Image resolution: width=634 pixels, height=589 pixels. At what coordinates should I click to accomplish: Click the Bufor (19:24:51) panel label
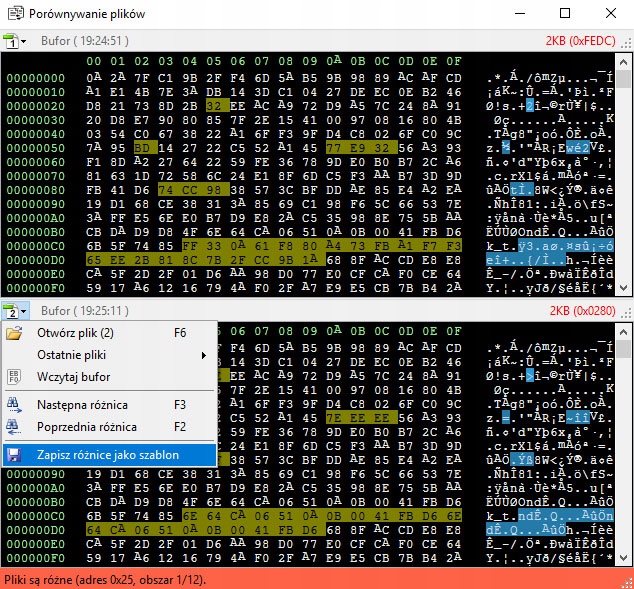[x=85, y=41]
